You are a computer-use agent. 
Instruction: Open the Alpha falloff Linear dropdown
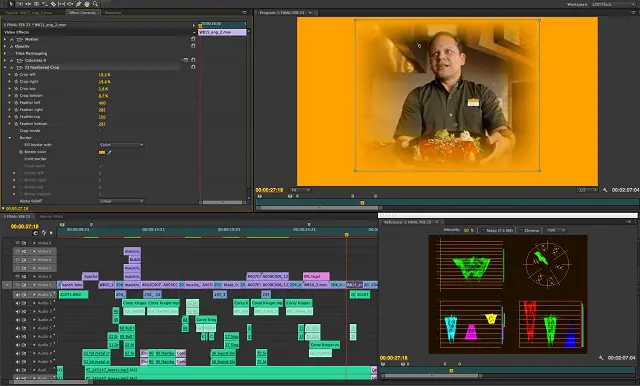121,201
